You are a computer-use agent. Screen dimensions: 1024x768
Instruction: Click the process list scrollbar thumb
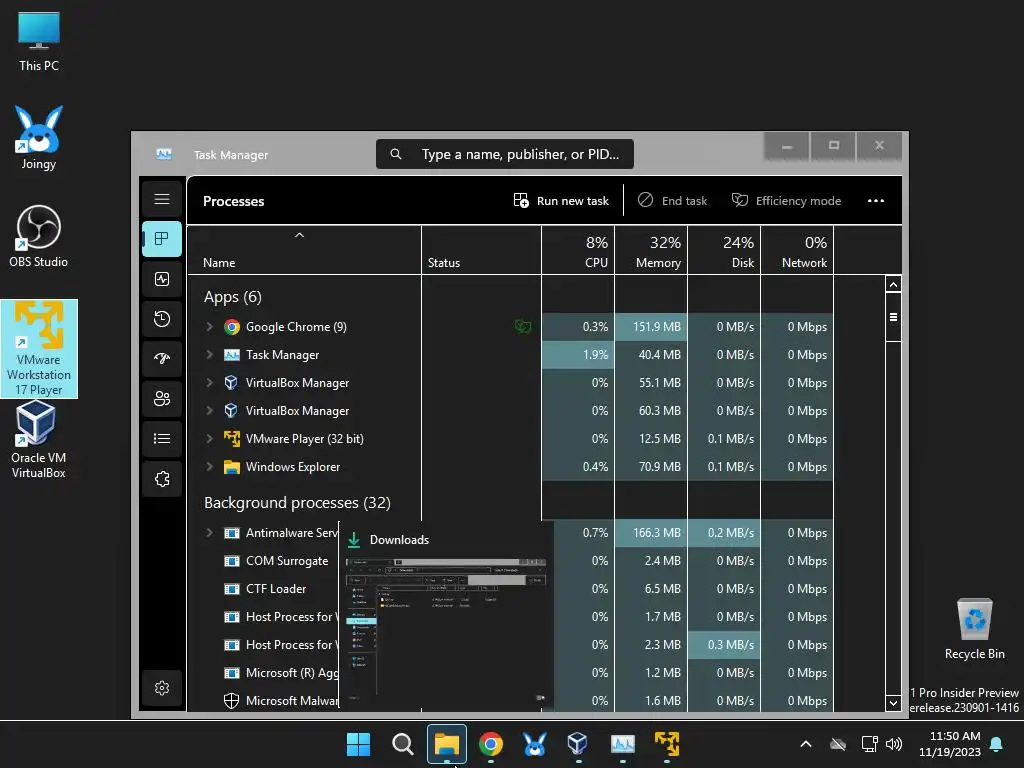tap(893, 317)
